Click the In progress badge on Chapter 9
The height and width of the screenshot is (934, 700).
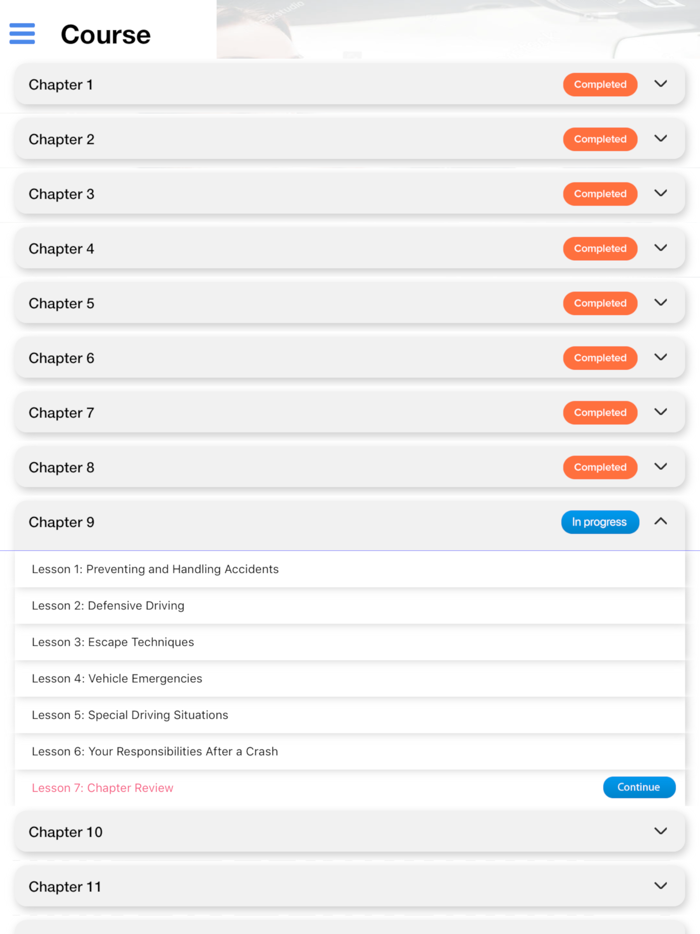tap(600, 522)
